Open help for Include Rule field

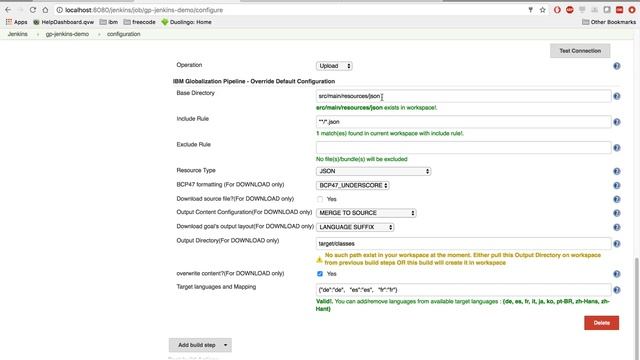pos(617,122)
